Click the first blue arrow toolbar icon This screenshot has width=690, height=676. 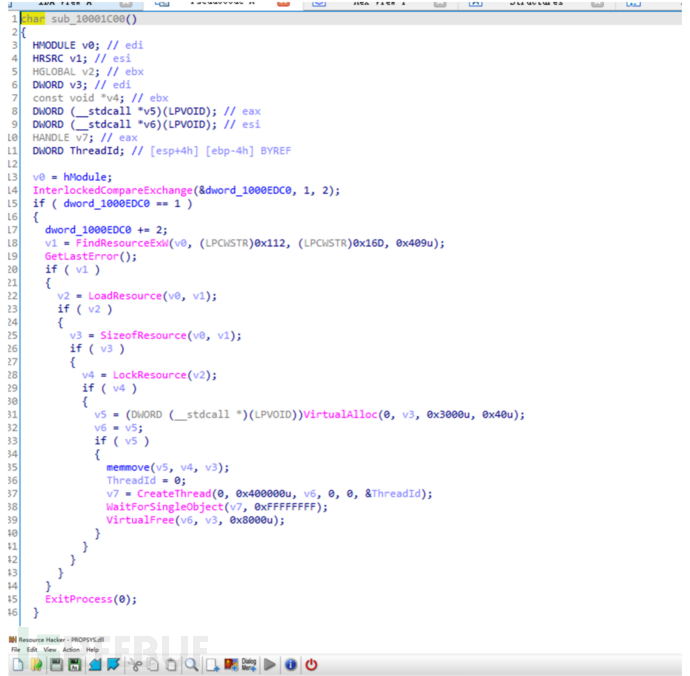[95, 665]
